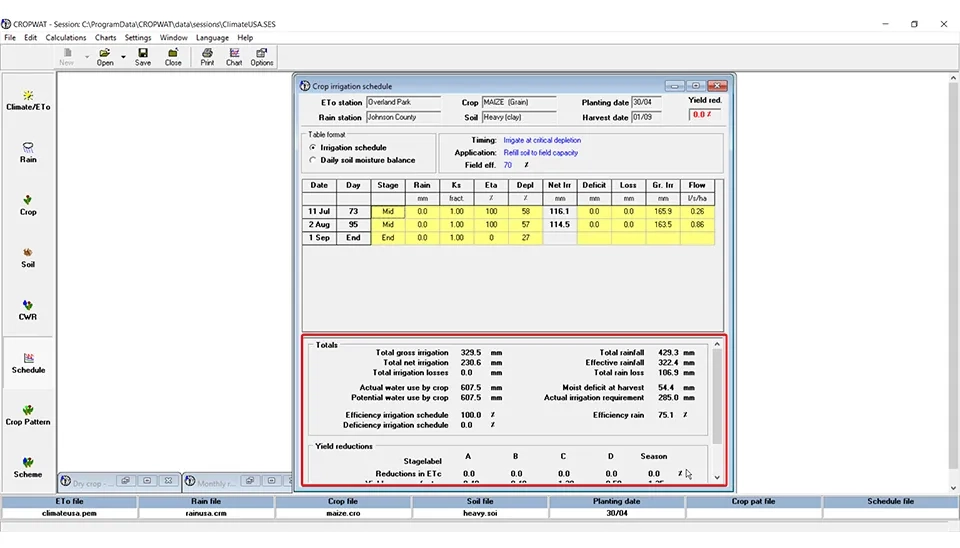Click the Print toolbar icon

(207, 56)
